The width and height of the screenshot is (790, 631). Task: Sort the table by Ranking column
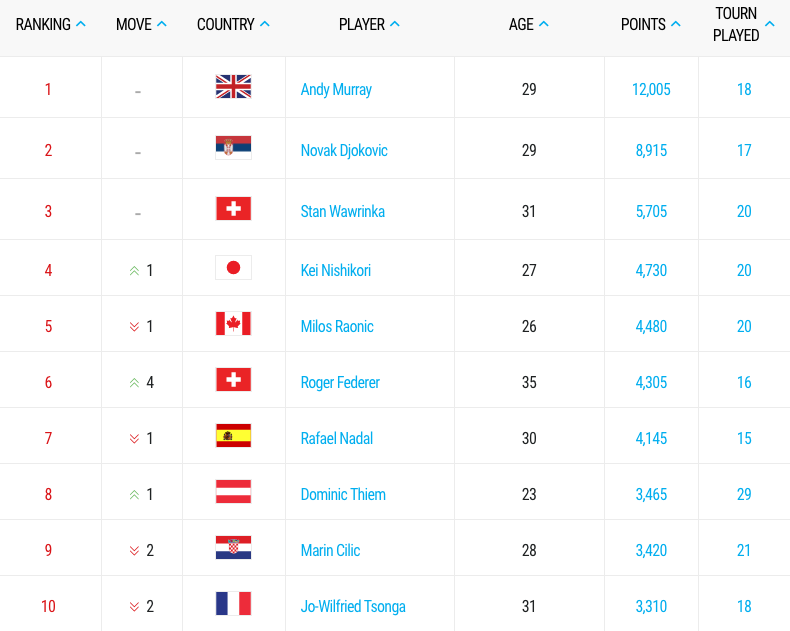[50, 24]
